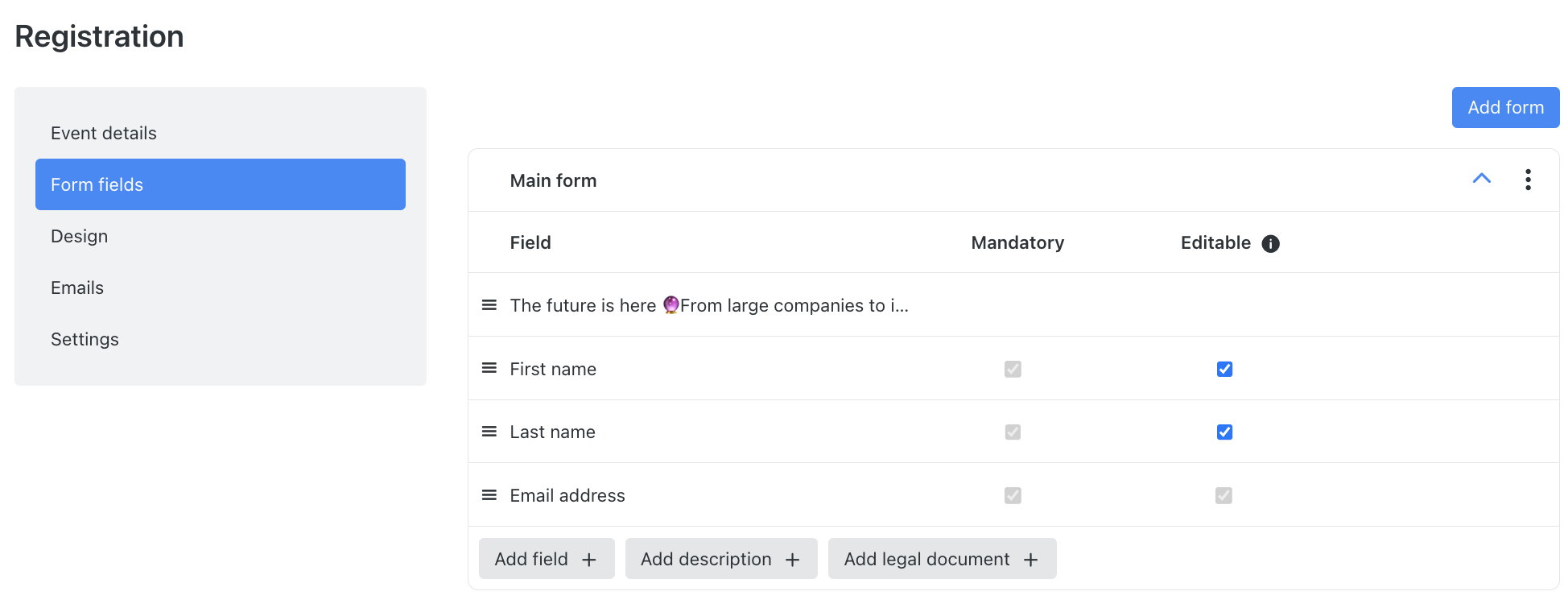Image resolution: width=1568 pixels, height=612 pixels.
Task: Open the Event details section
Action: point(104,133)
